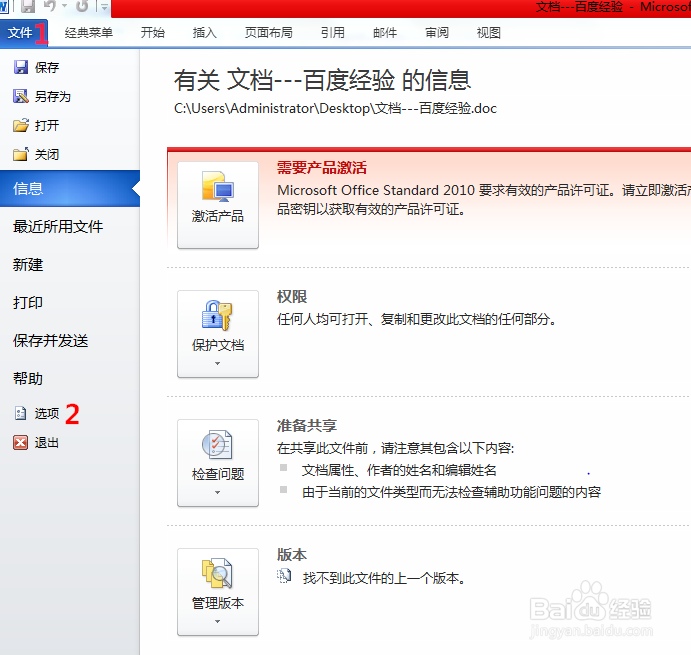Viewport: 691px width, 655px height.
Task: Click the Redo arrow in title bar
Action: tap(82, 6)
